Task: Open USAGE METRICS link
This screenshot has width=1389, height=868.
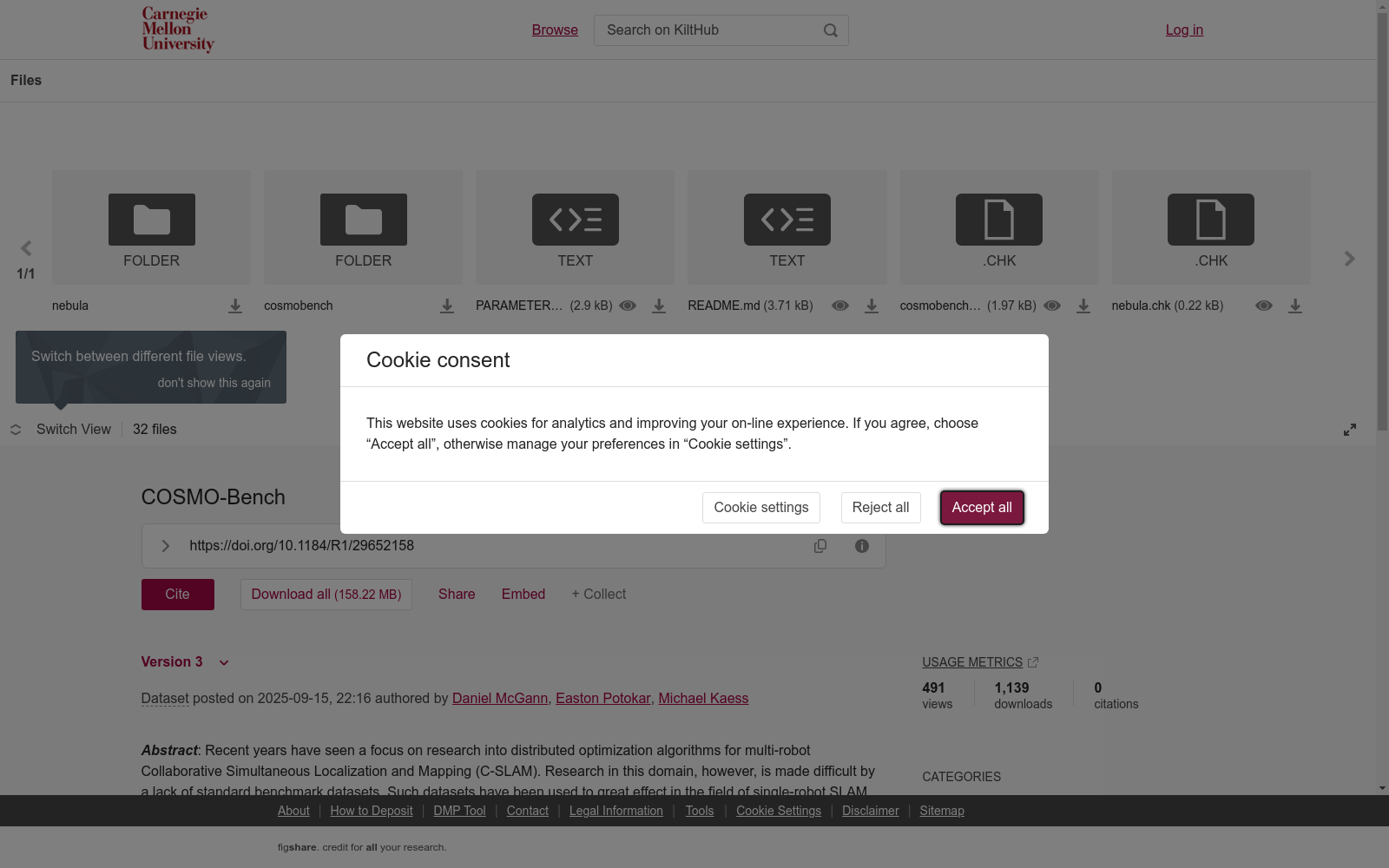Action: click(972, 662)
